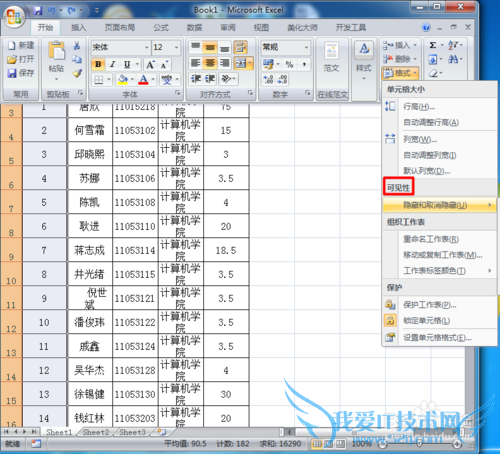This screenshot has width=500, height=454.
Task: Decrease font size with smaller A icon
Action: [164, 65]
